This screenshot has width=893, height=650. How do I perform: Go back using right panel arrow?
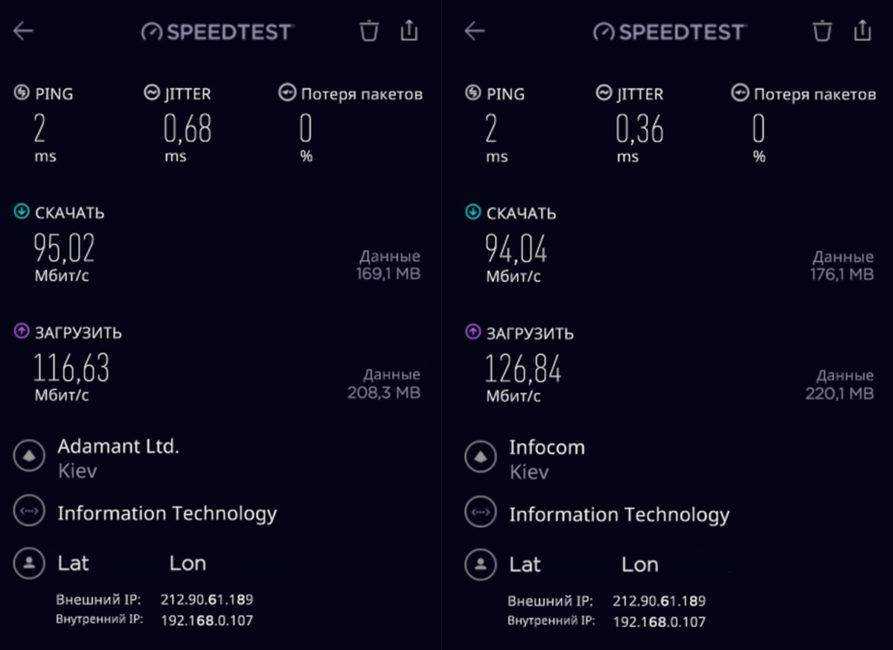(475, 31)
